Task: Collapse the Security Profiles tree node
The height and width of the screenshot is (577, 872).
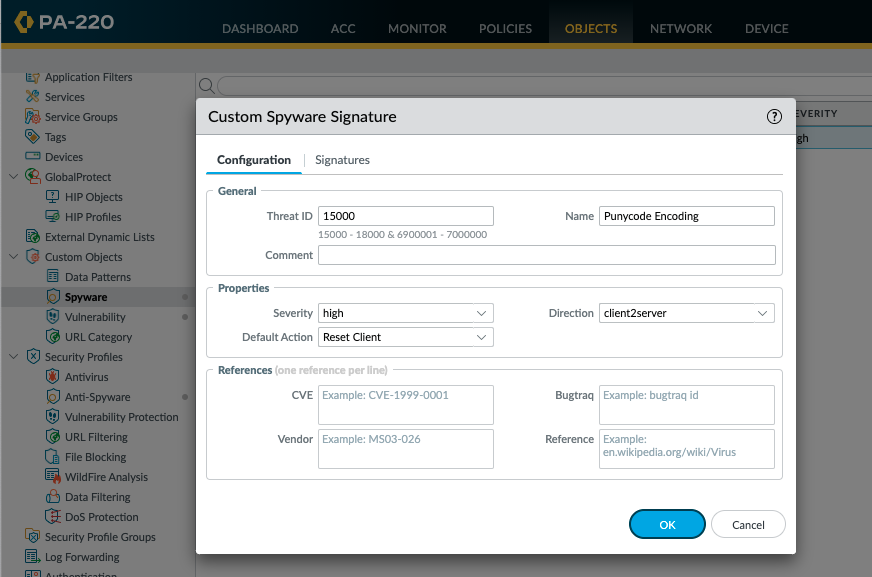Action: point(13,357)
